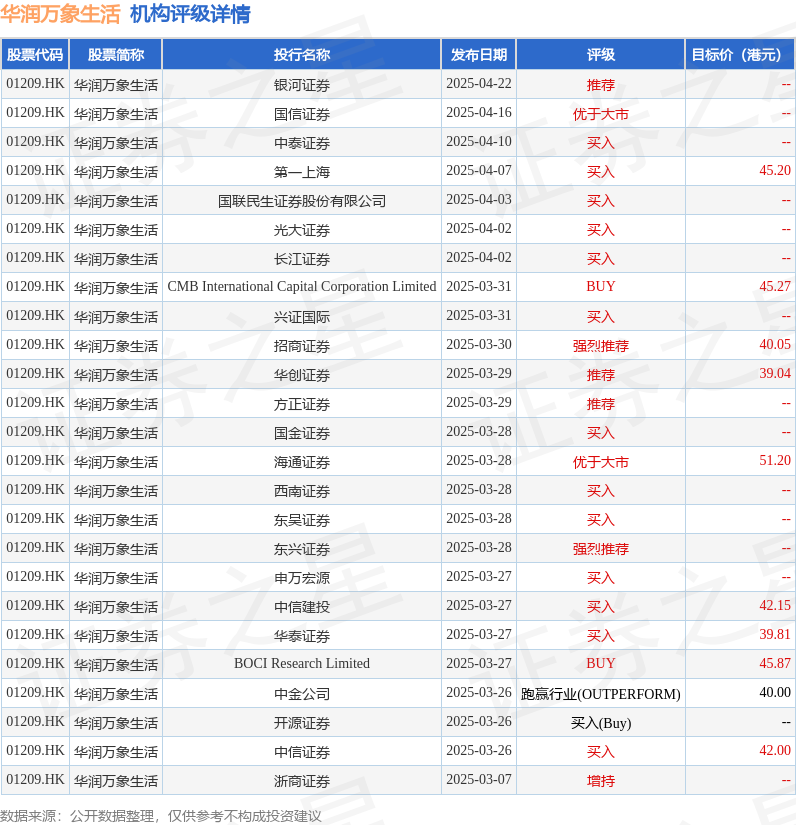Click the 强烈推荐 rating for 东兴证券

(x=600, y=549)
